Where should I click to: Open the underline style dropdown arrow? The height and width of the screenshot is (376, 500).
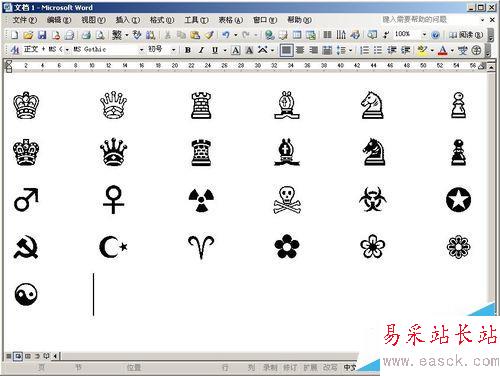click(x=225, y=50)
